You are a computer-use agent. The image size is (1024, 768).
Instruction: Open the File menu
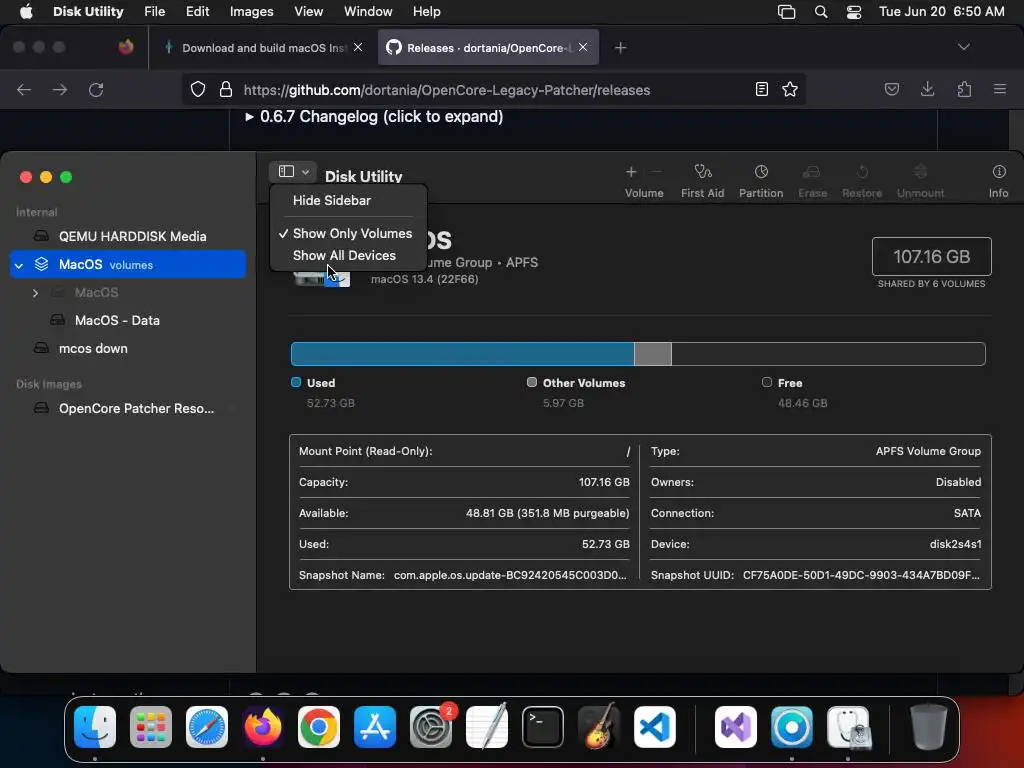click(x=155, y=12)
